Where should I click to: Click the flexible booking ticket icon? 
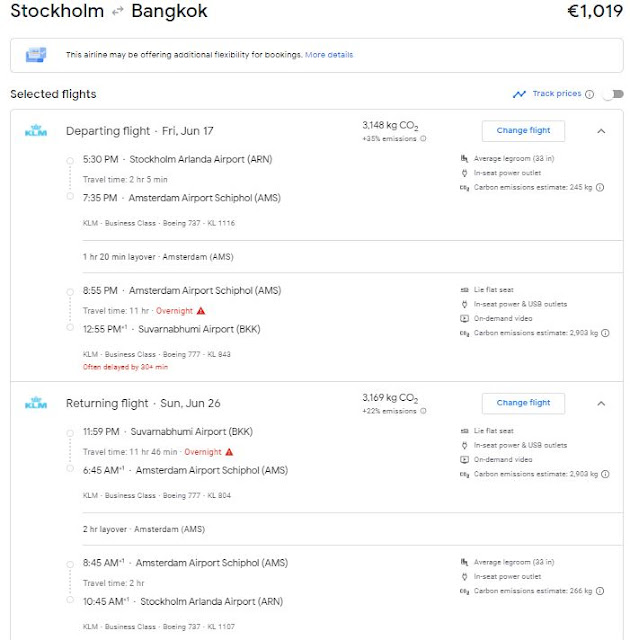36,54
